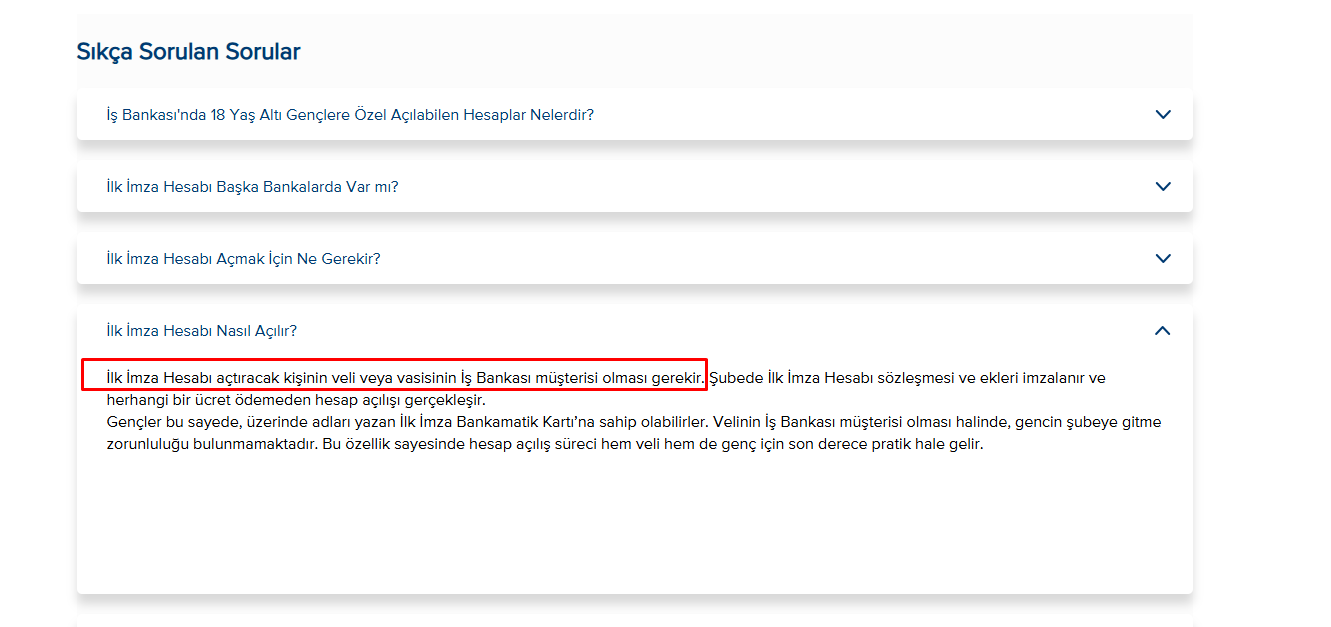Click text 'Şubede İlk İmza Hesabı sözleşmesi'
This screenshot has width=1331, height=627.
pyautogui.click(x=832, y=378)
